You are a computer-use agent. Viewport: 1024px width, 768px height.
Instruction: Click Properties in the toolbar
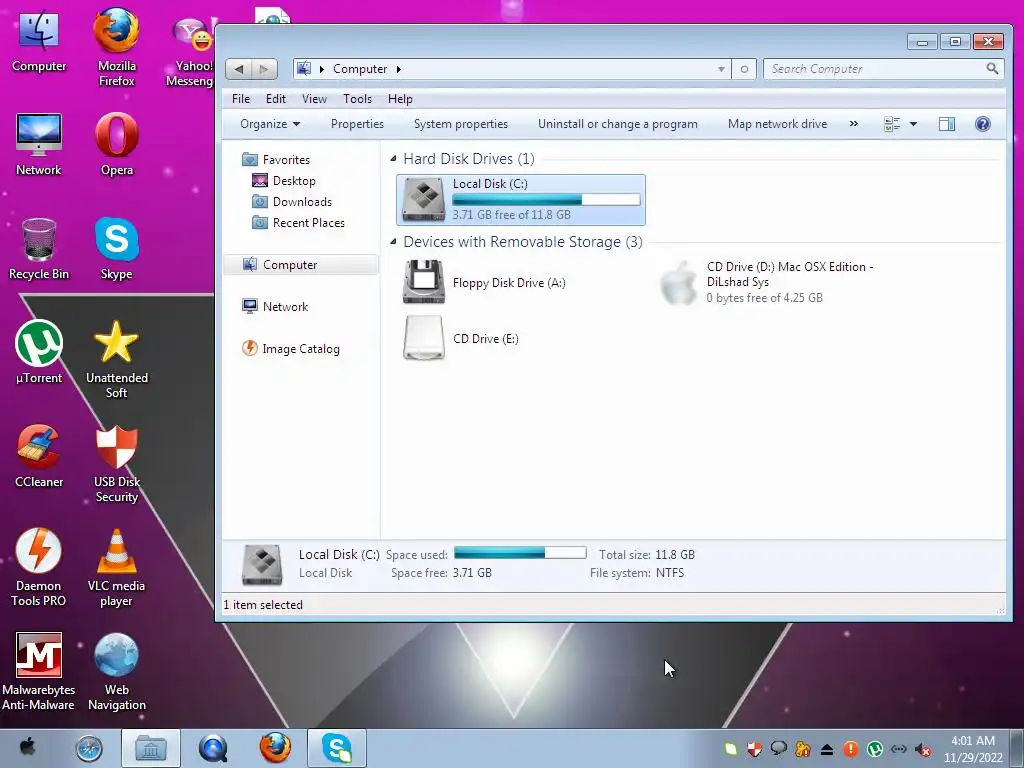pos(357,124)
